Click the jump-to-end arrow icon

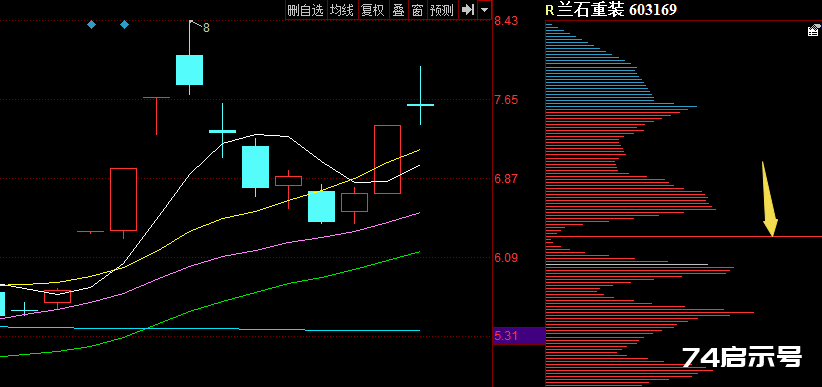pos(468,10)
